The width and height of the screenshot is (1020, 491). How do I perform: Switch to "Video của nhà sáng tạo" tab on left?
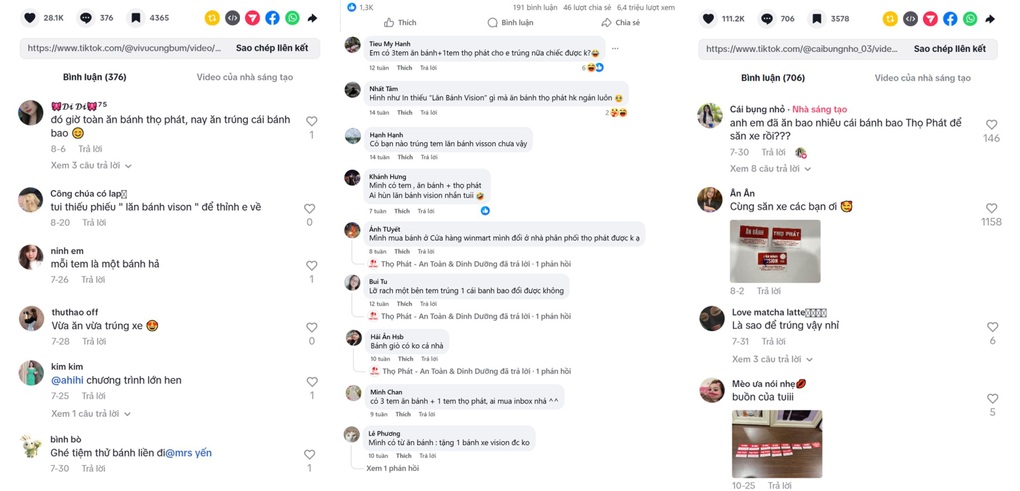point(245,77)
